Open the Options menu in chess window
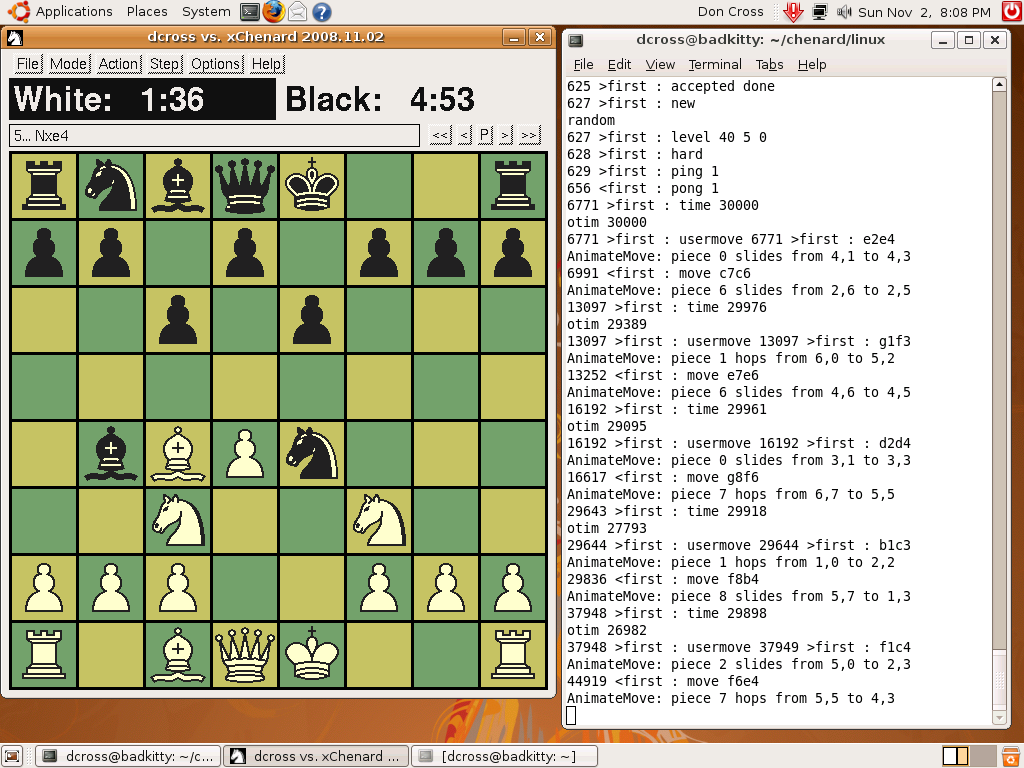This screenshot has height=768, width=1024. coord(216,64)
